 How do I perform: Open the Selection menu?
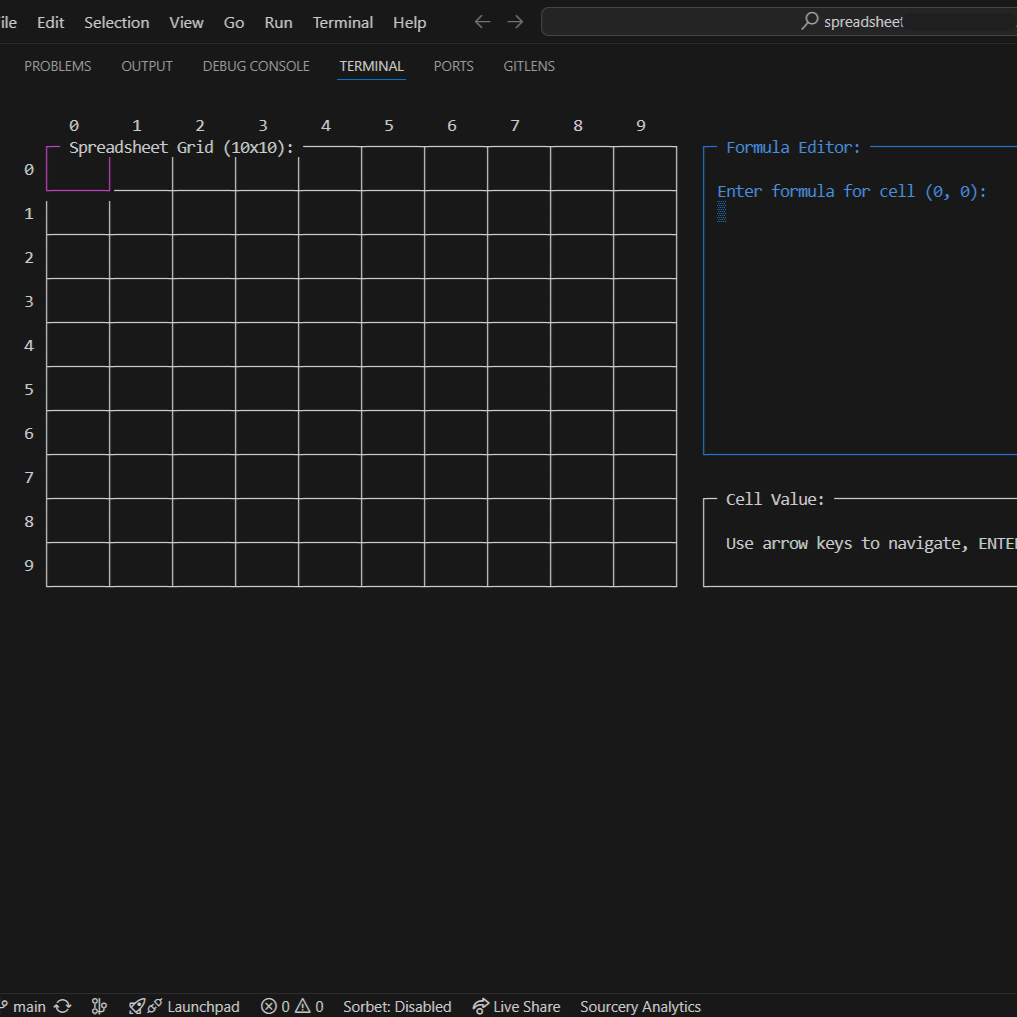(117, 22)
